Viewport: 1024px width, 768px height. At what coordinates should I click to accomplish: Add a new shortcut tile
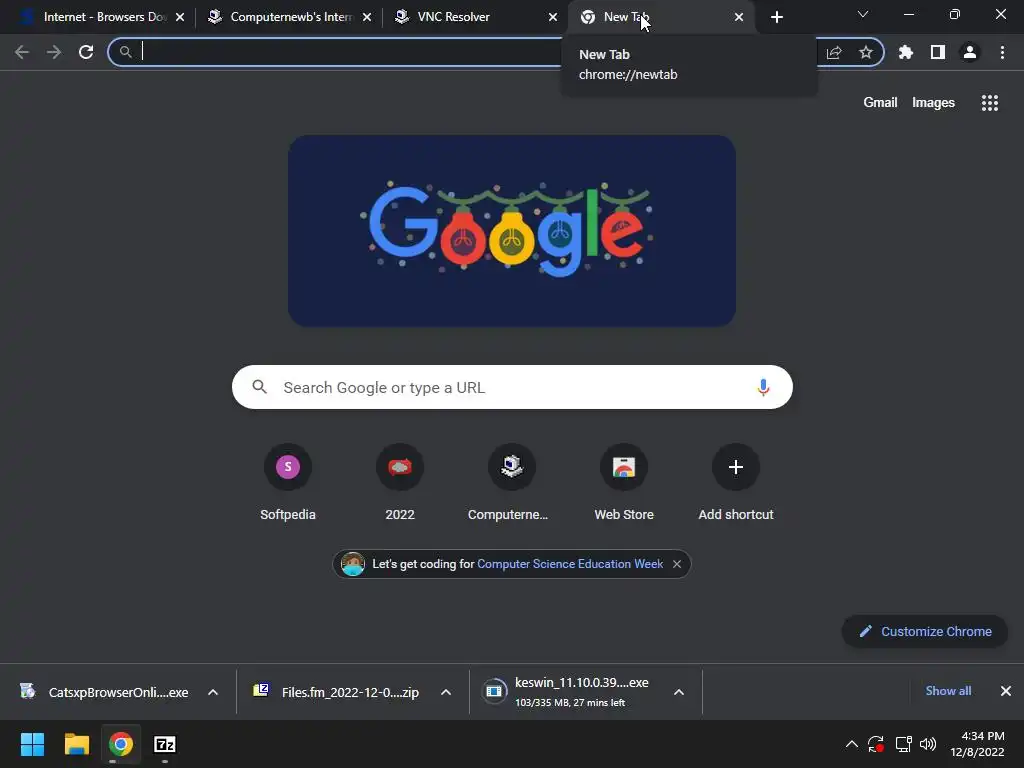(736, 482)
